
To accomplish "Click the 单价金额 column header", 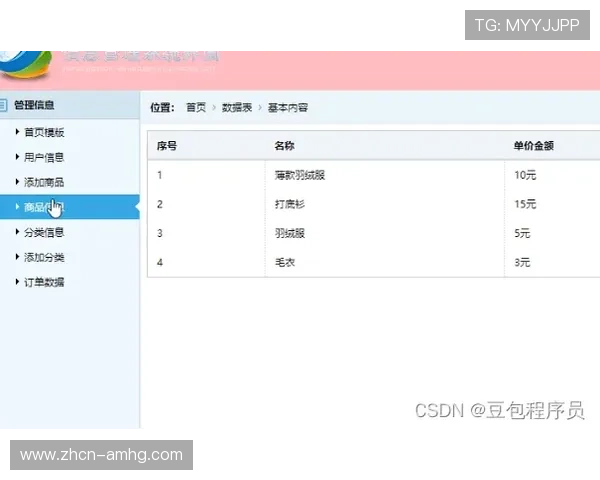I will click(x=534, y=146).
